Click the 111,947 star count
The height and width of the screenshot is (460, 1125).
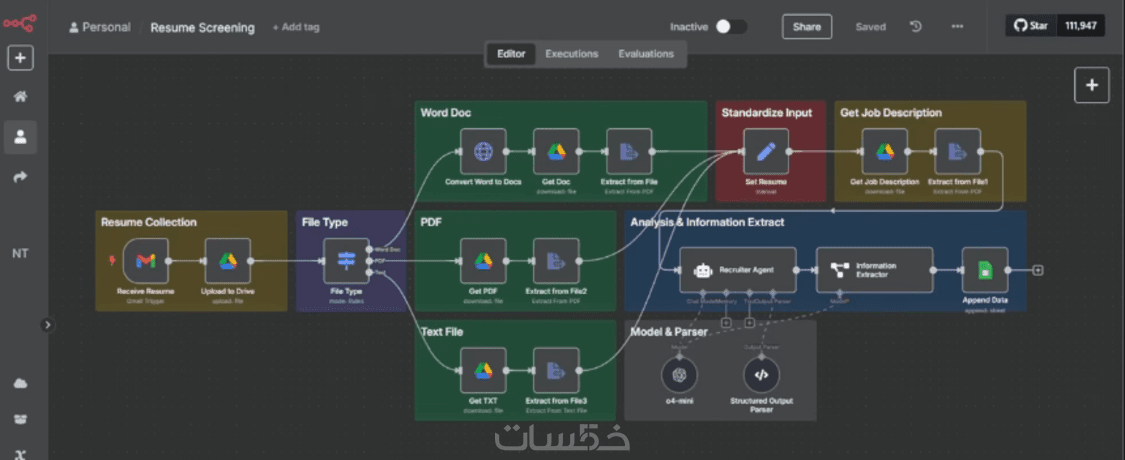tap(1081, 26)
